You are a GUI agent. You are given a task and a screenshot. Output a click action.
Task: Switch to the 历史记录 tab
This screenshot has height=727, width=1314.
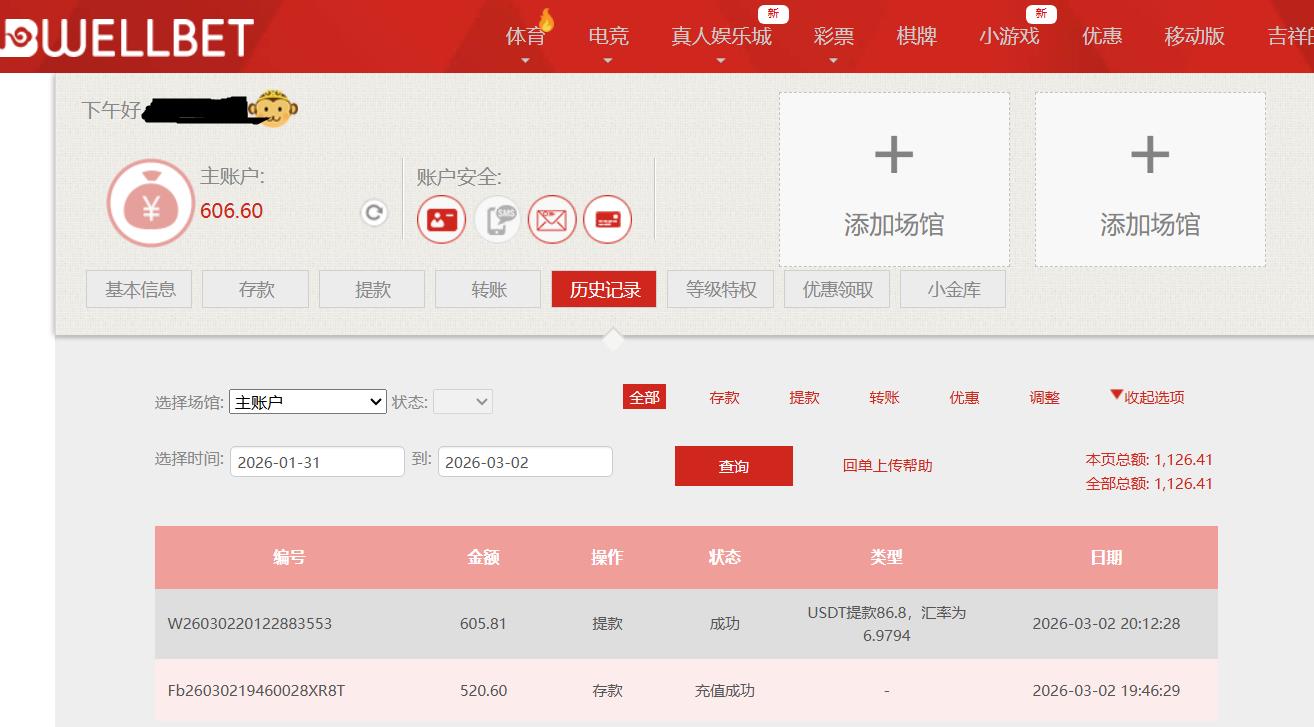603,288
